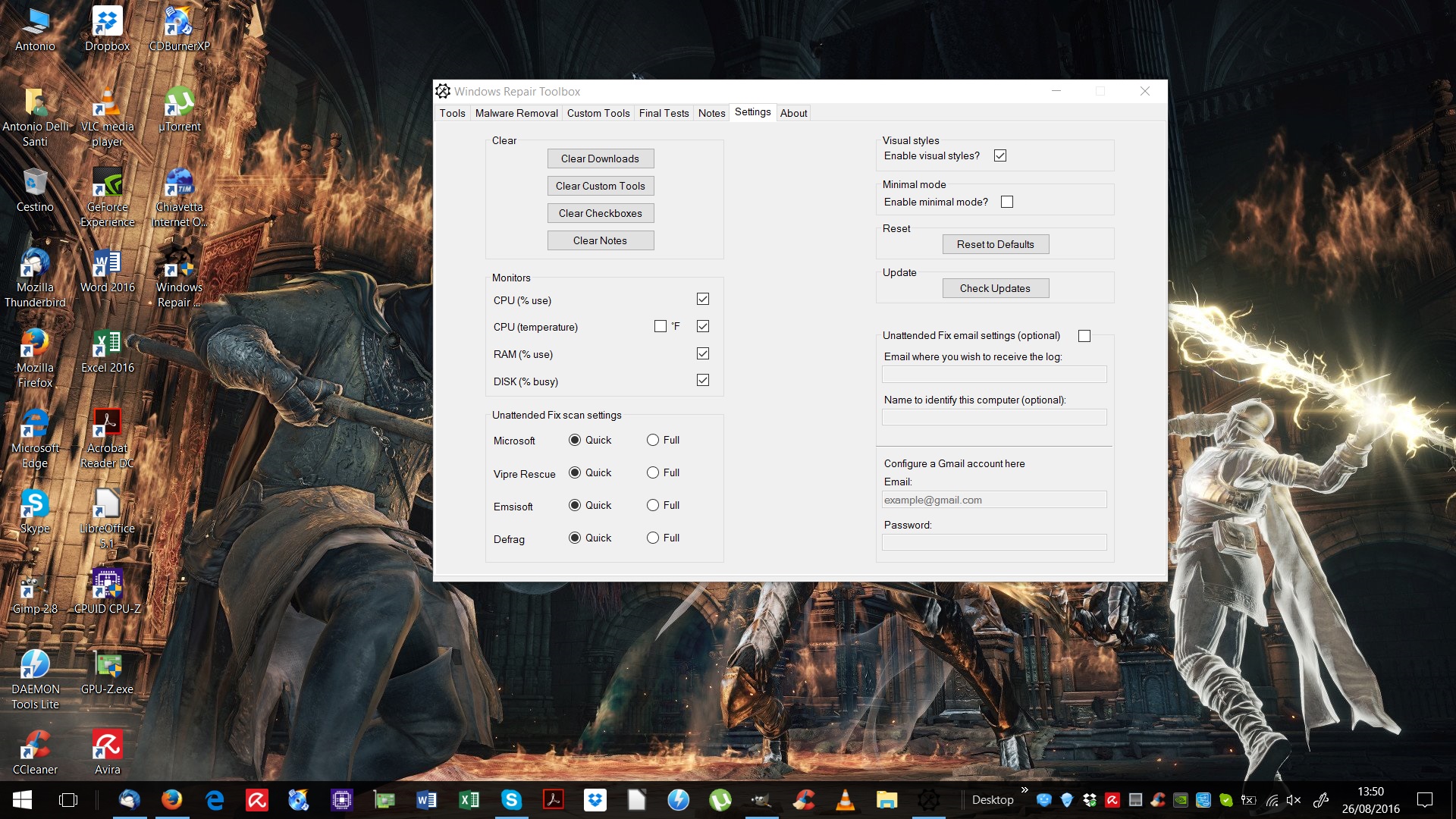The height and width of the screenshot is (819, 1456).
Task: Select the CPUID CPU-Z desktop icon
Action: pyautogui.click(x=107, y=592)
